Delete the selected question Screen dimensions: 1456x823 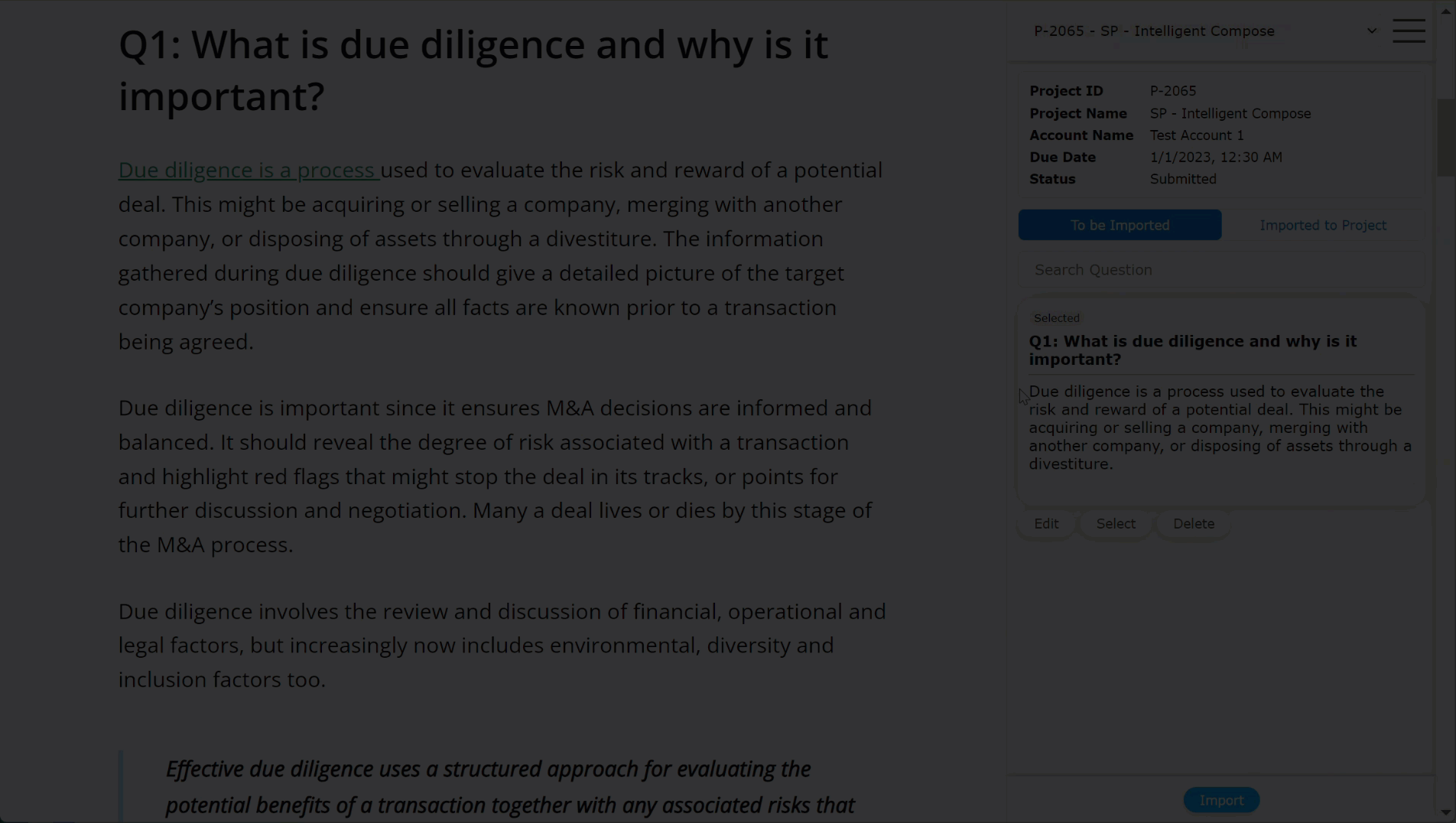click(x=1194, y=524)
